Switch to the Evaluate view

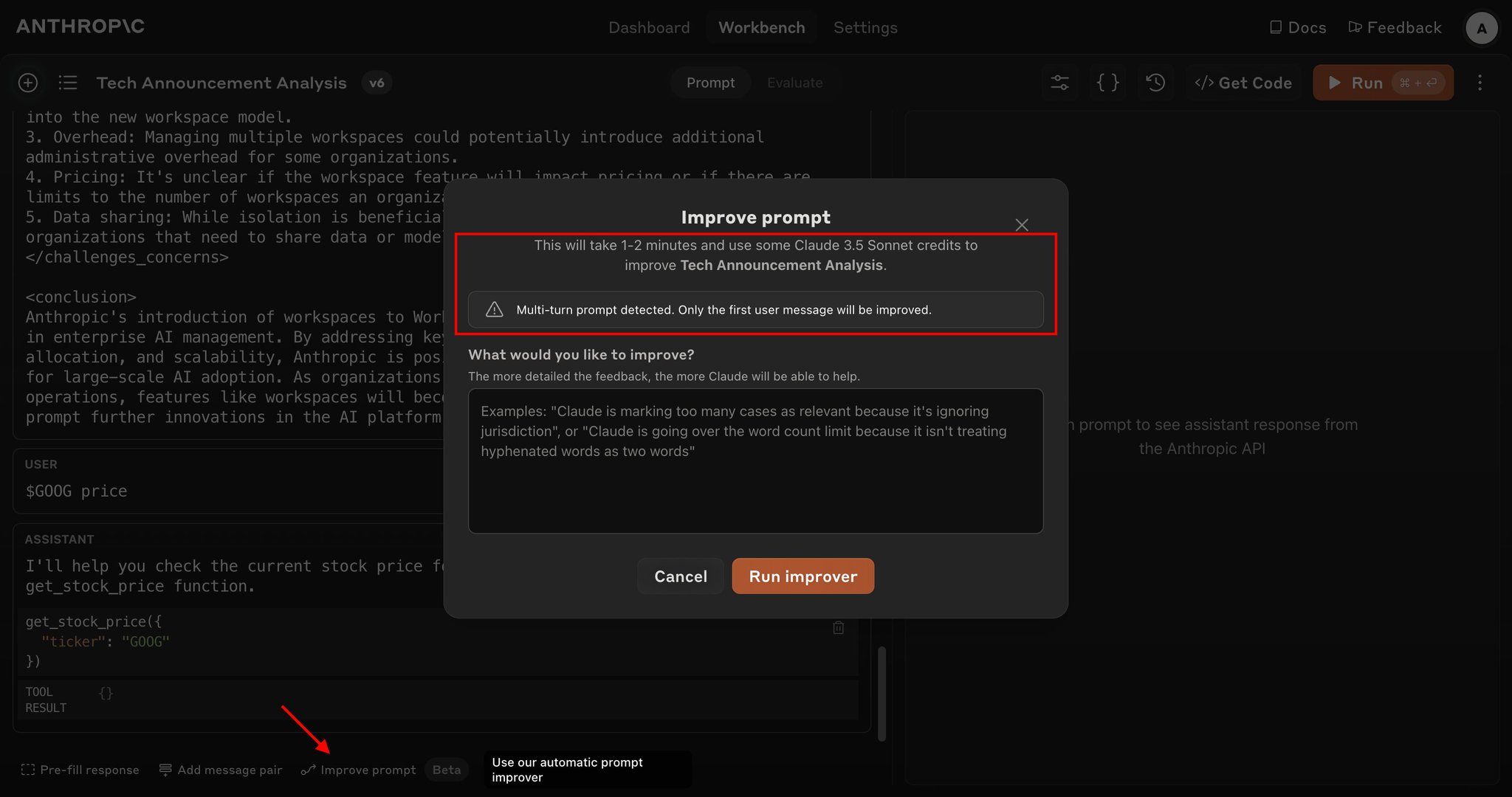[794, 83]
